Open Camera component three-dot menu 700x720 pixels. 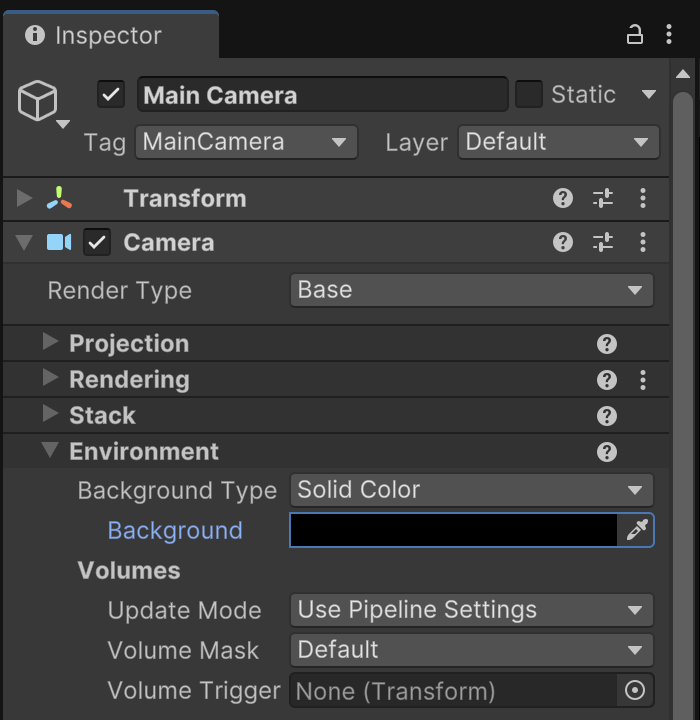point(643,242)
